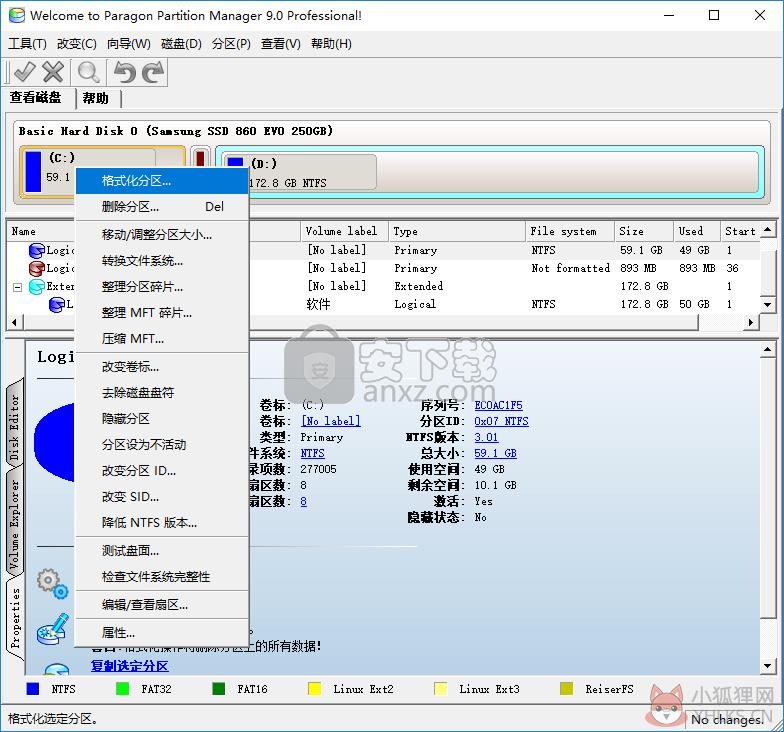Choose 改变卷标... menu entry
The height and width of the screenshot is (732, 784).
point(162,366)
